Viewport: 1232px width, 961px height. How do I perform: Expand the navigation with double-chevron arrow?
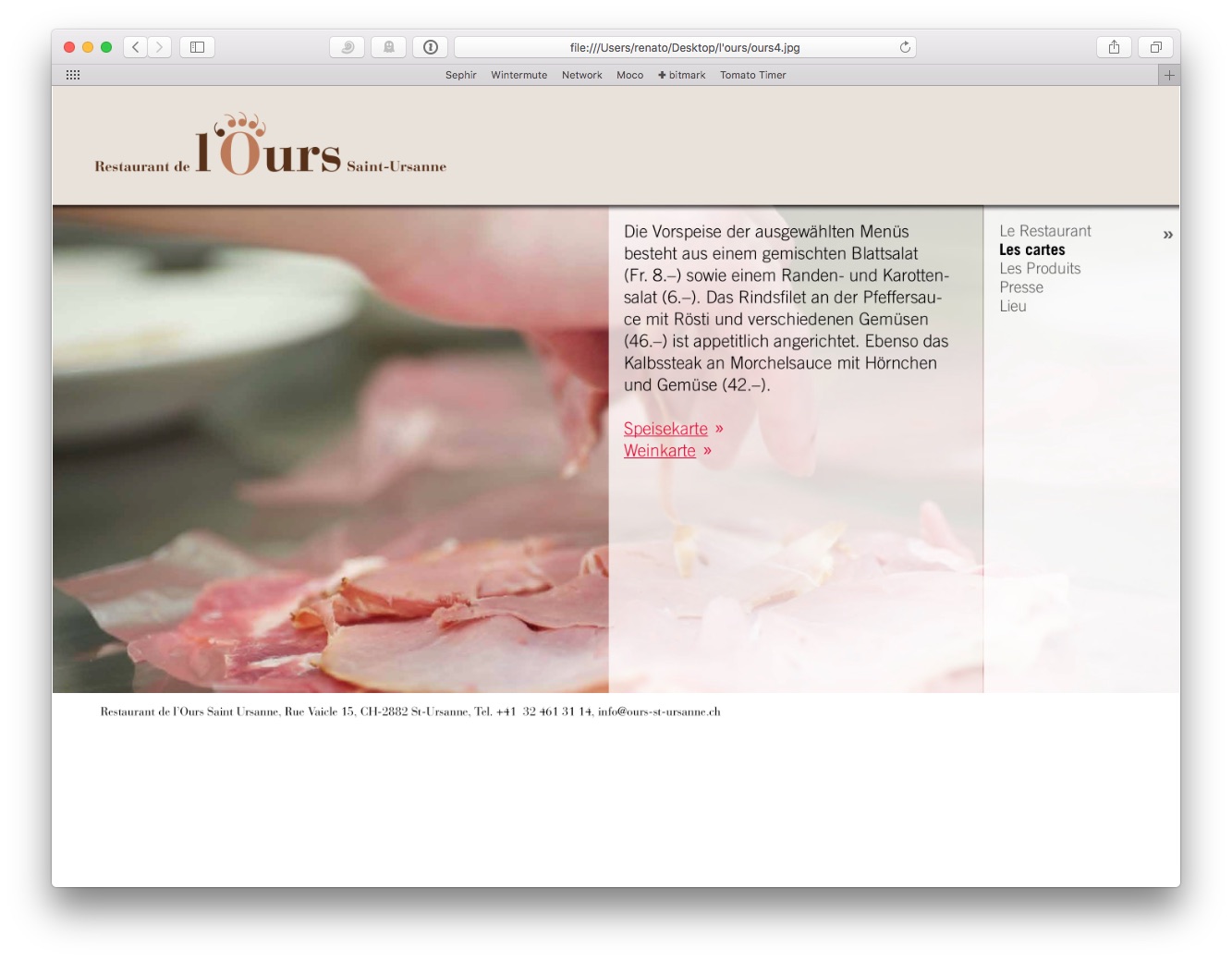pyautogui.click(x=1167, y=235)
